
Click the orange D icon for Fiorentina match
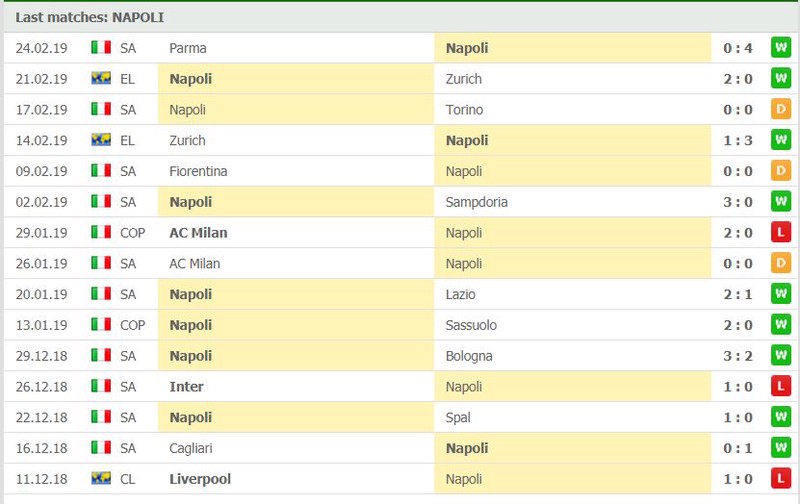[780, 171]
